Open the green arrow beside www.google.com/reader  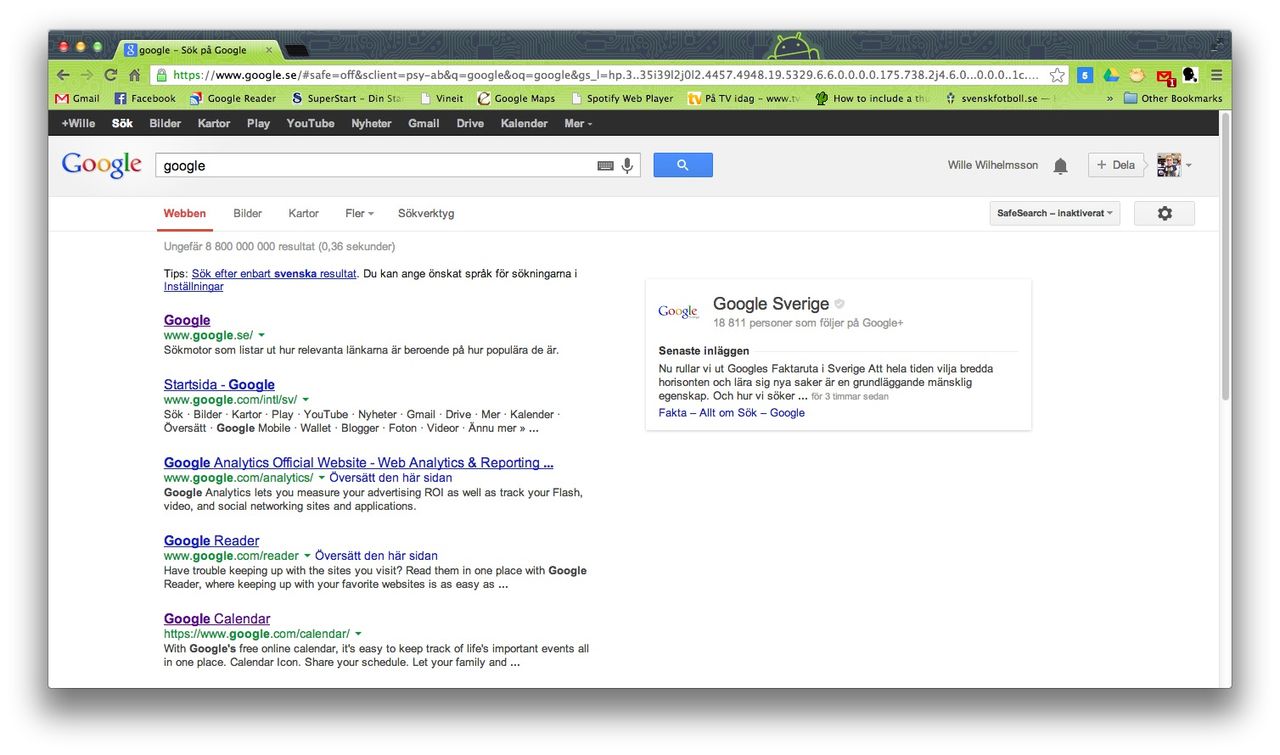(307, 555)
